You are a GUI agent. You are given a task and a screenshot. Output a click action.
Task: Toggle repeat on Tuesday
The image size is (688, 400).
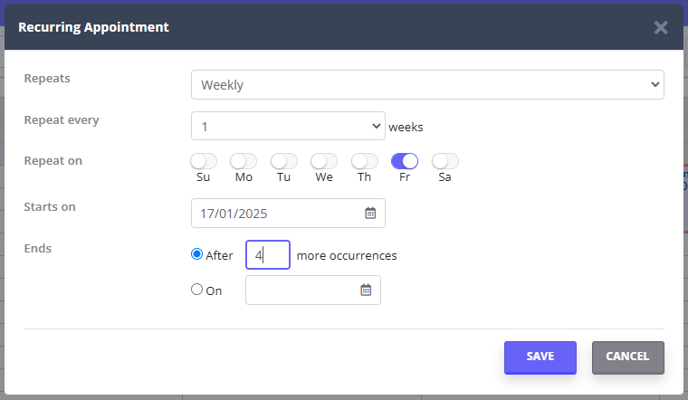point(284,161)
